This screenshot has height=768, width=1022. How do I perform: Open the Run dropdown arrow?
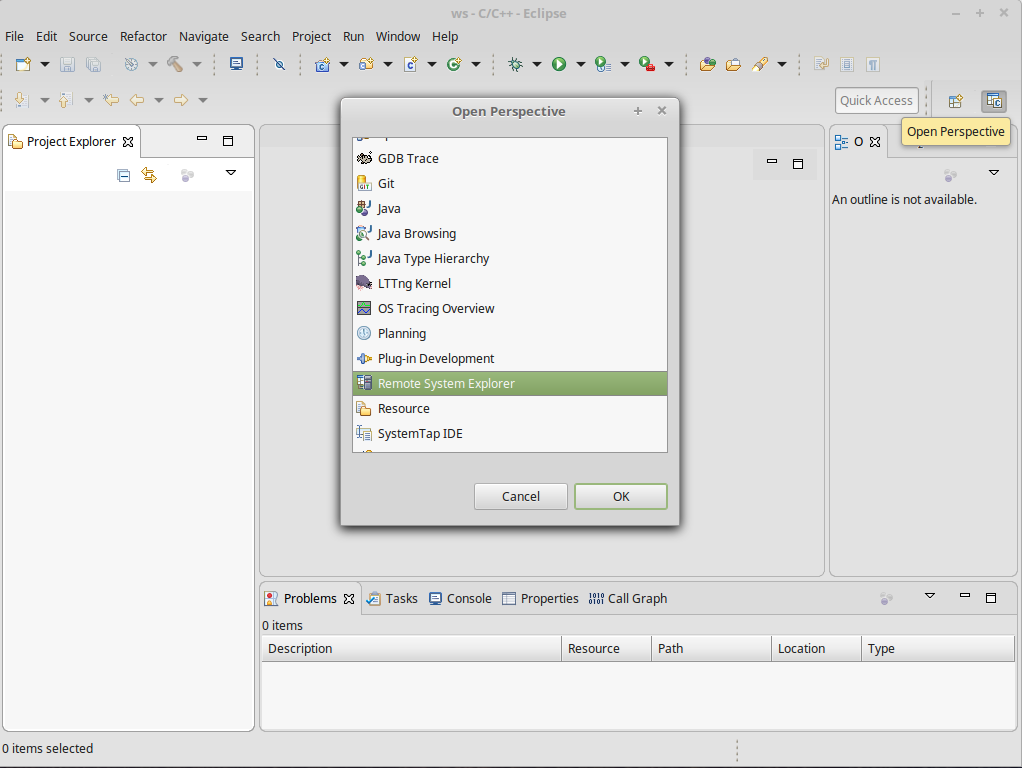(581, 64)
